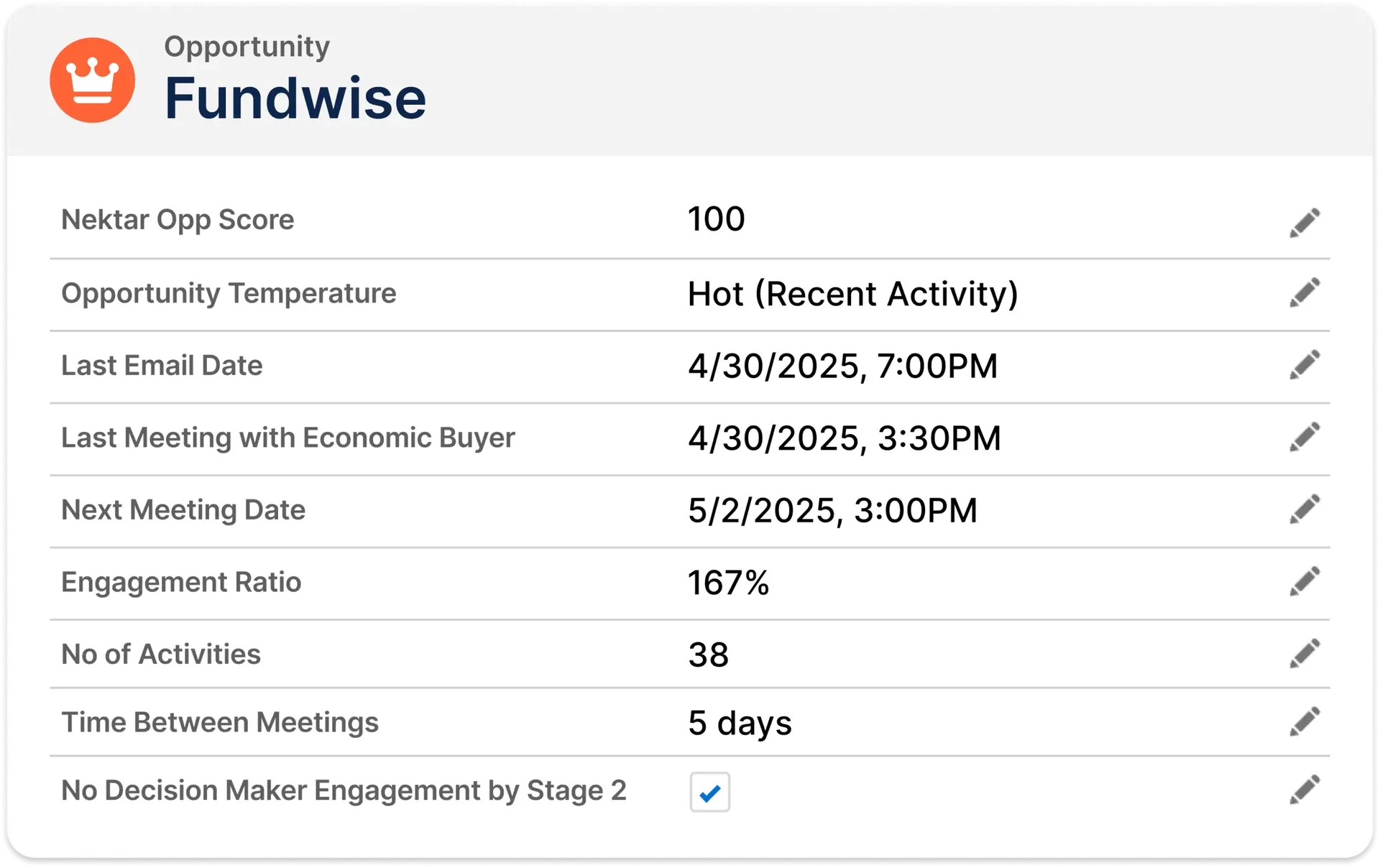Click pencil icon beside Next Meeting Date
Screen dimensions: 1380x868
point(1305,509)
